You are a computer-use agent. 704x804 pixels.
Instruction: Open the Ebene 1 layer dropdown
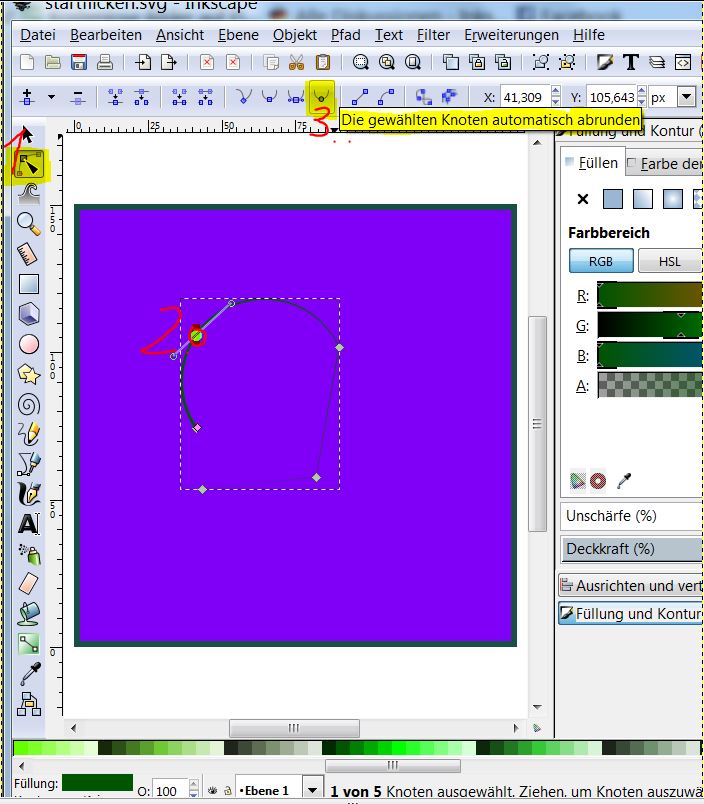tap(312, 790)
